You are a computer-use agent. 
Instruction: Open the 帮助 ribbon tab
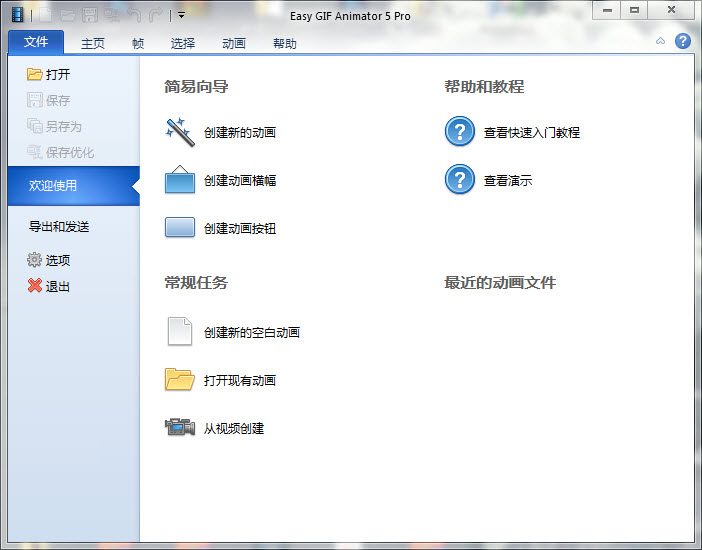pos(285,44)
